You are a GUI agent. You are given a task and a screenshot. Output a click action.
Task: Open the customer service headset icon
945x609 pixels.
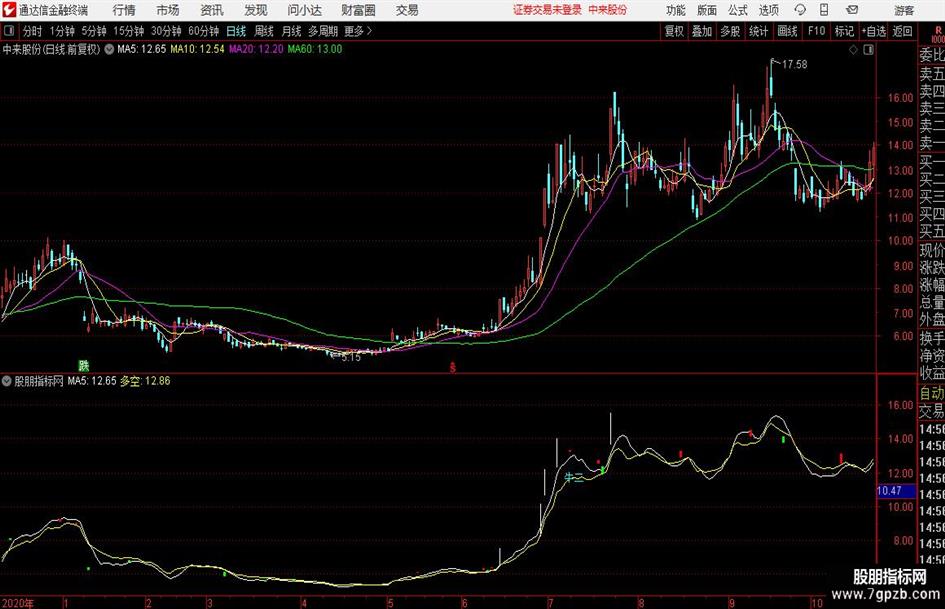(x=800, y=10)
